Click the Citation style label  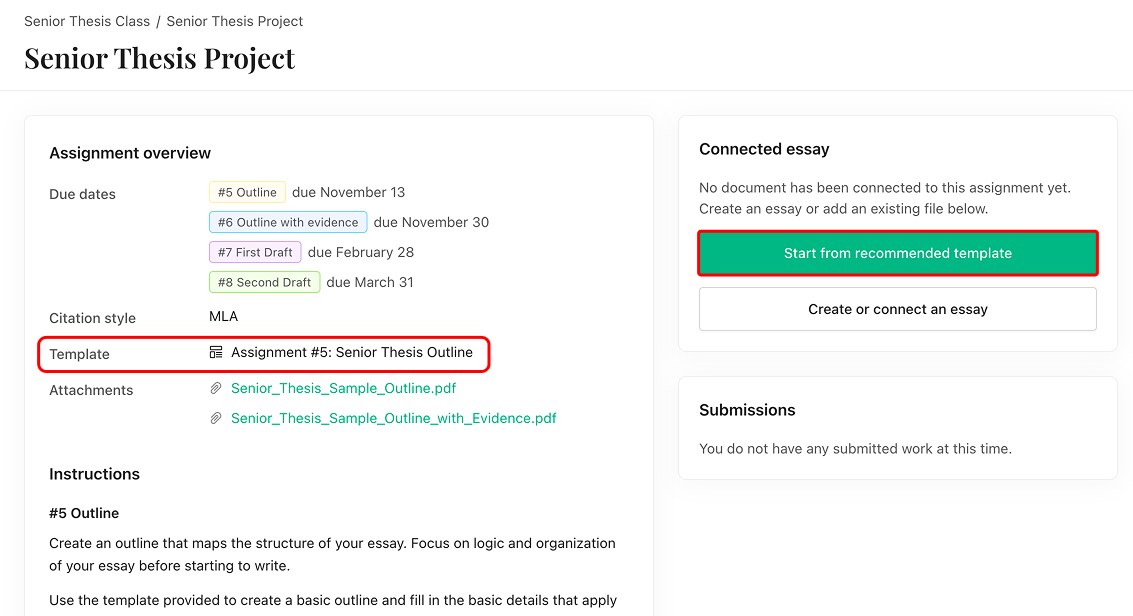coord(92,318)
